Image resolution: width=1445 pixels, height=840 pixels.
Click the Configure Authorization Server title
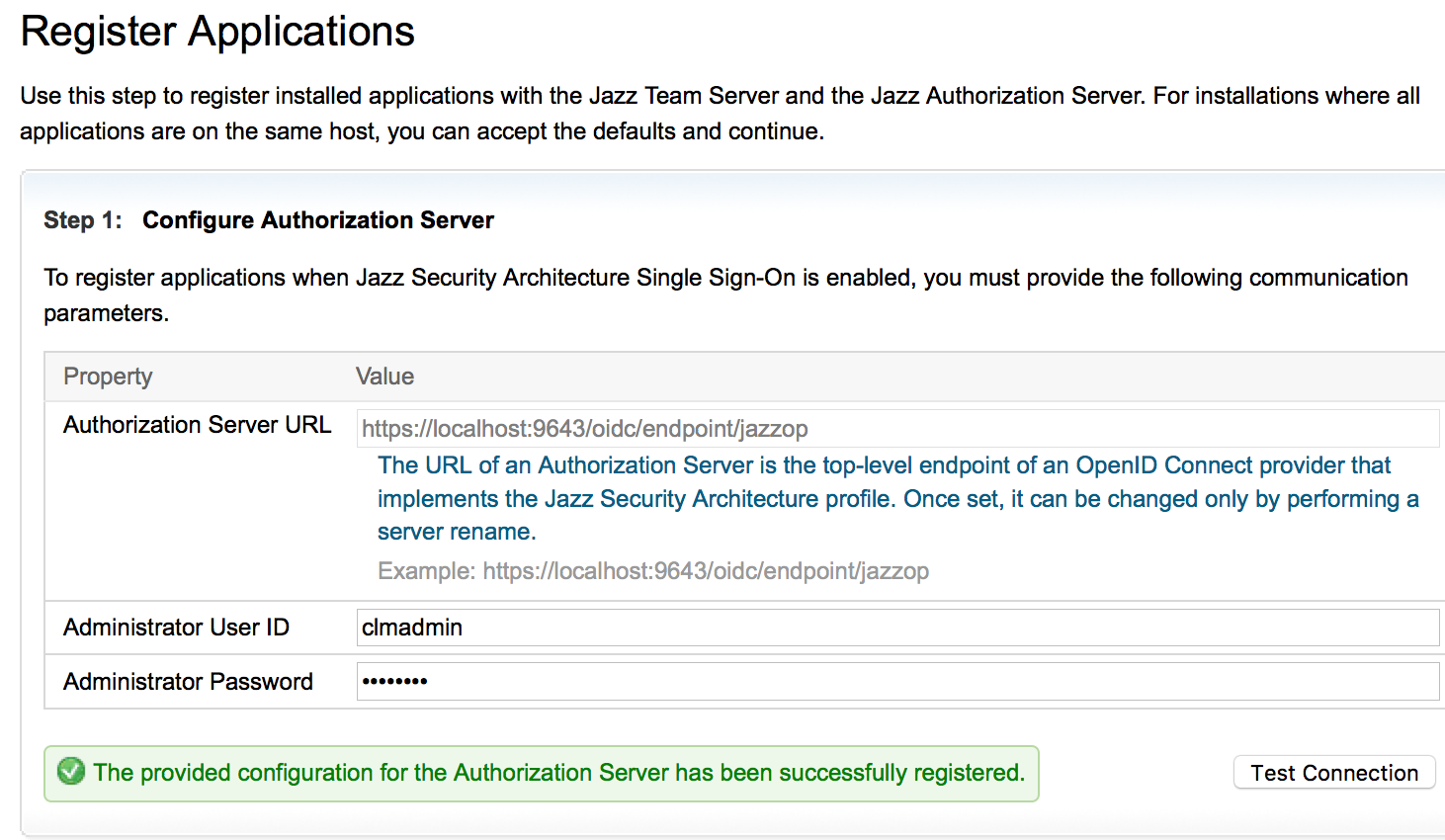pyautogui.click(x=318, y=220)
